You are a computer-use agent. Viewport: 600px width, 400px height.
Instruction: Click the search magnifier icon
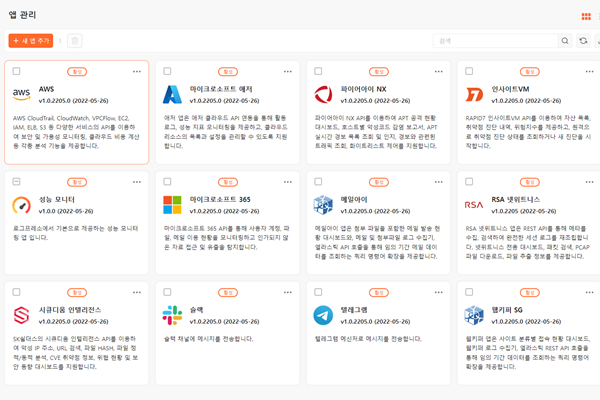click(x=565, y=41)
